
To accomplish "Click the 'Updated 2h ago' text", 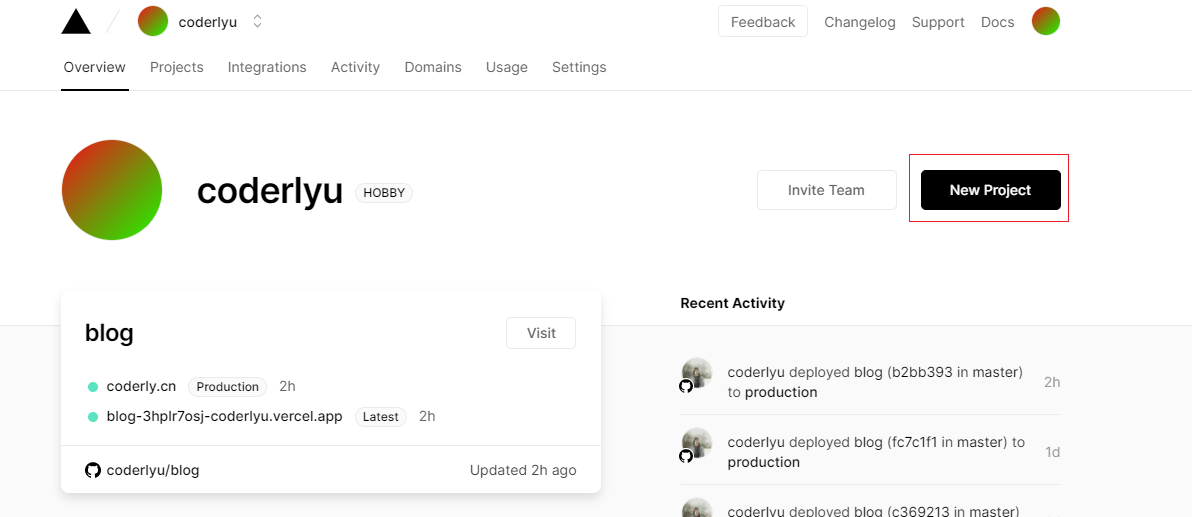I will pyautogui.click(x=523, y=470).
